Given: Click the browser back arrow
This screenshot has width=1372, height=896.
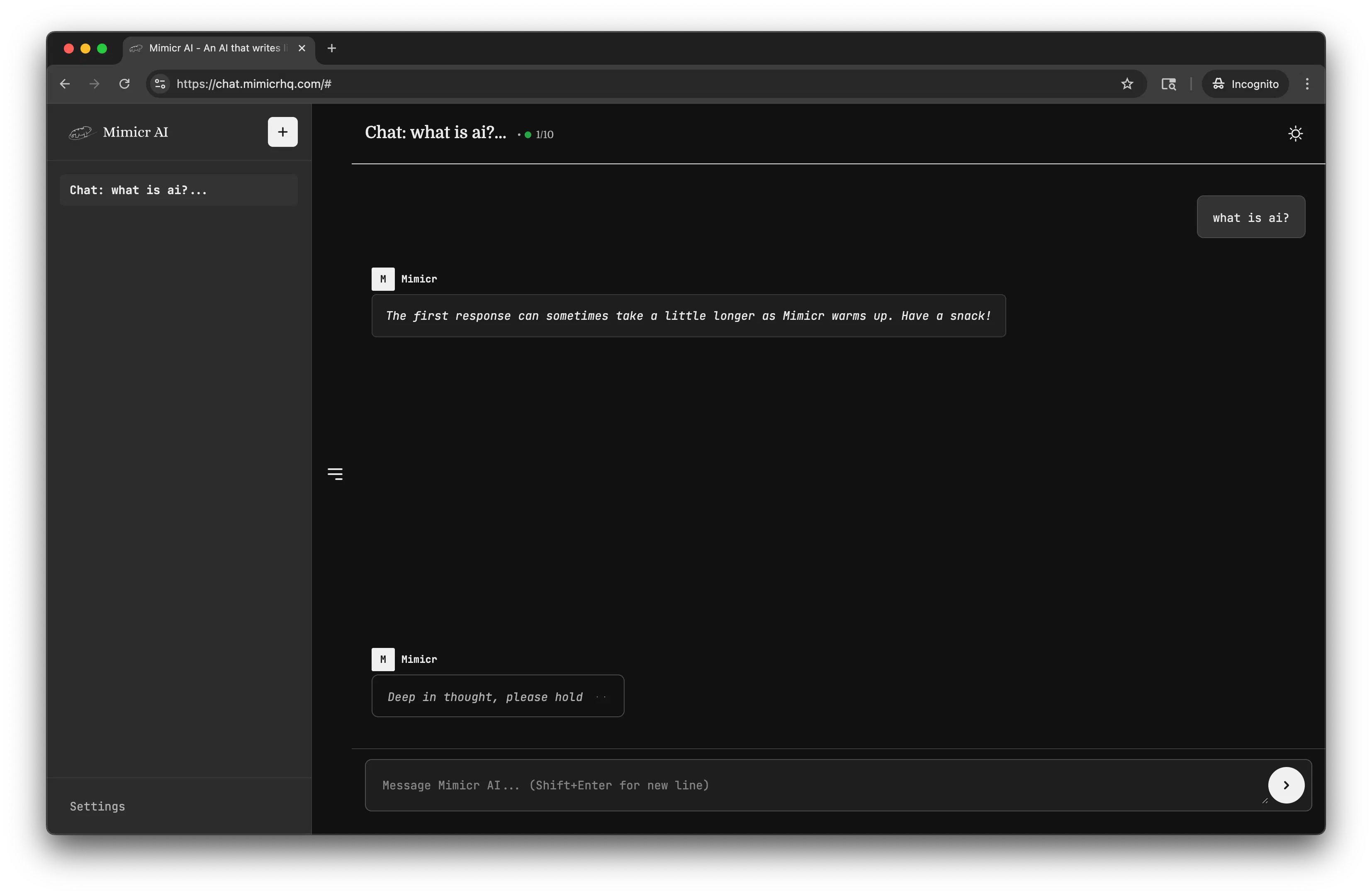Looking at the screenshot, I should coord(65,84).
